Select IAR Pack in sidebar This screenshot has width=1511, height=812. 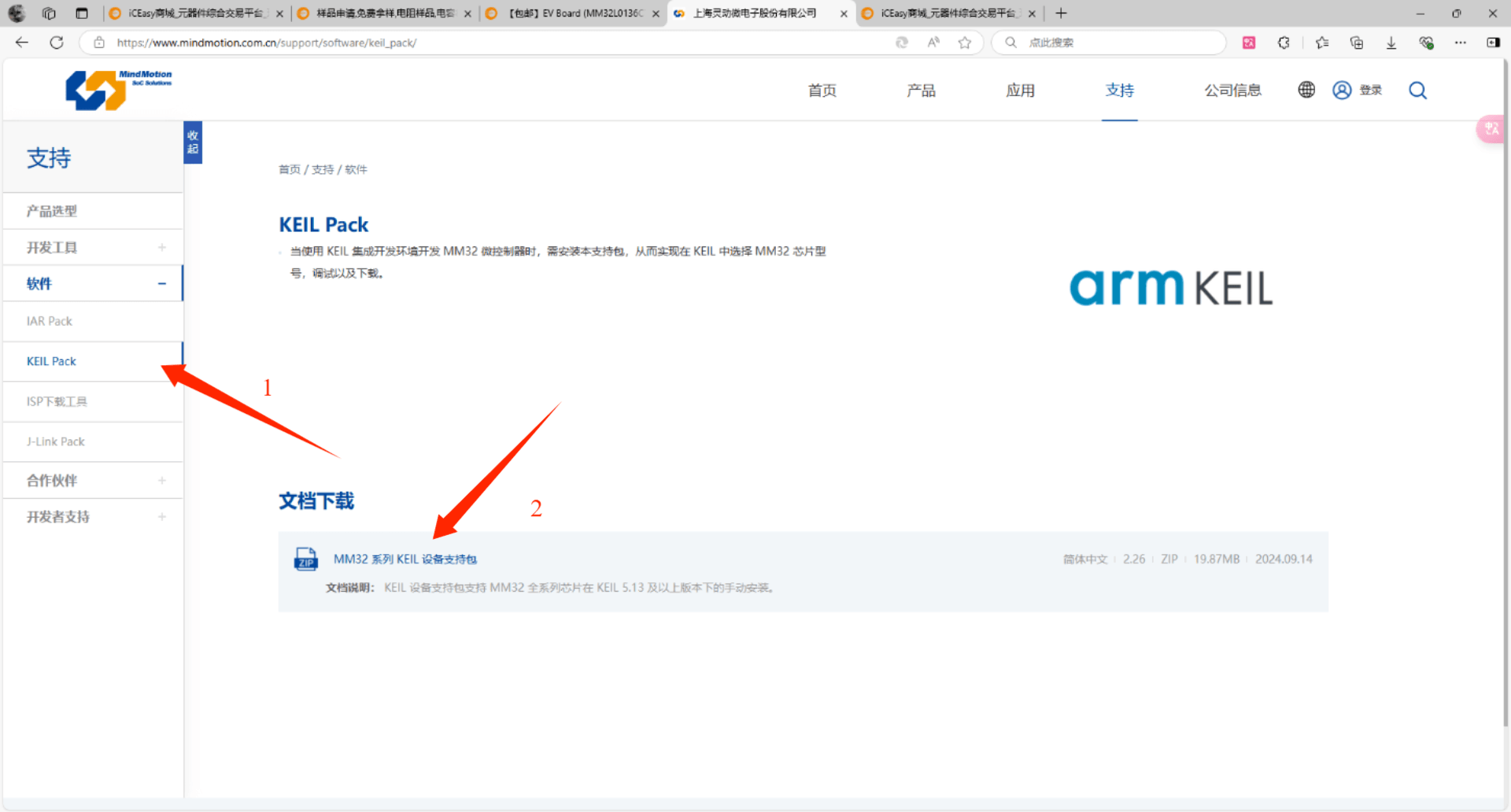[x=50, y=321]
